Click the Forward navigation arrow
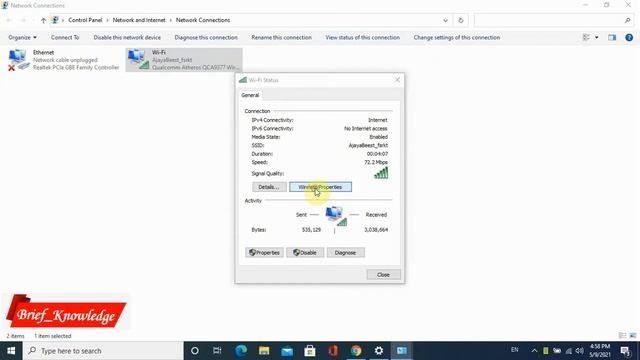This screenshot has width=640, height=360. [23, 20]
